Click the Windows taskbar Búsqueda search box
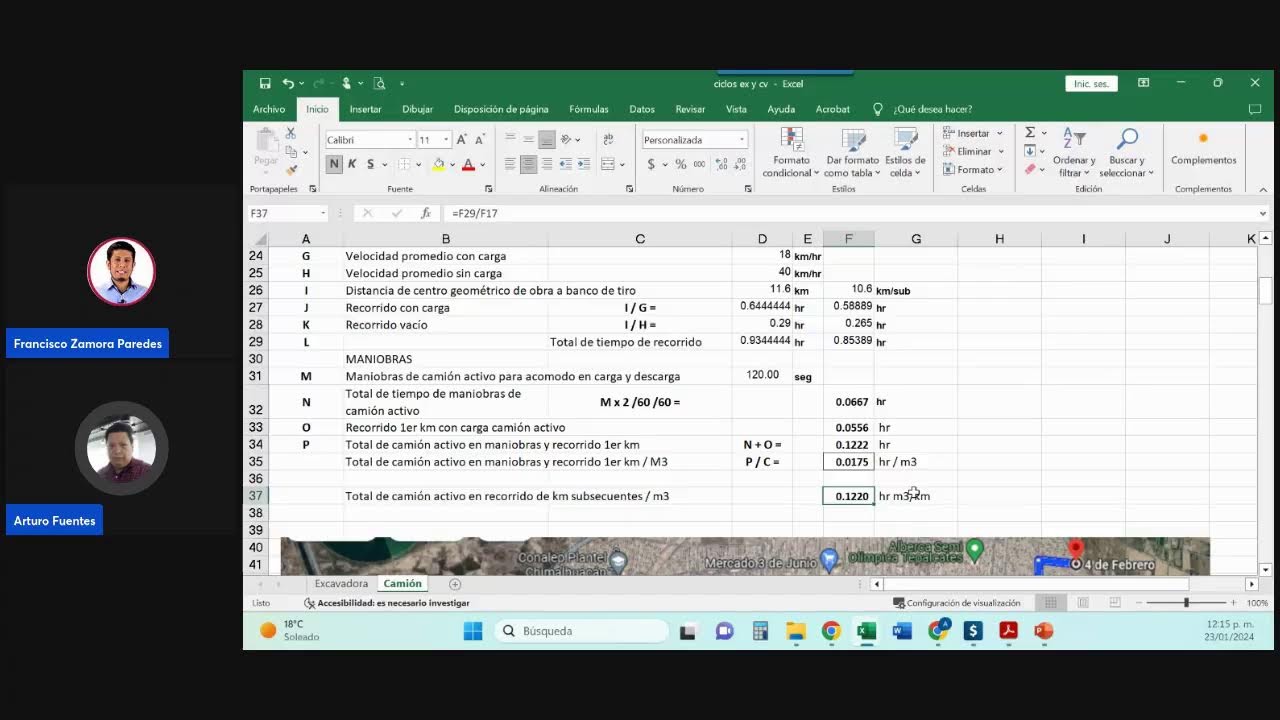The width and height of the screenshot is (1280, 720). pos(581,631)
